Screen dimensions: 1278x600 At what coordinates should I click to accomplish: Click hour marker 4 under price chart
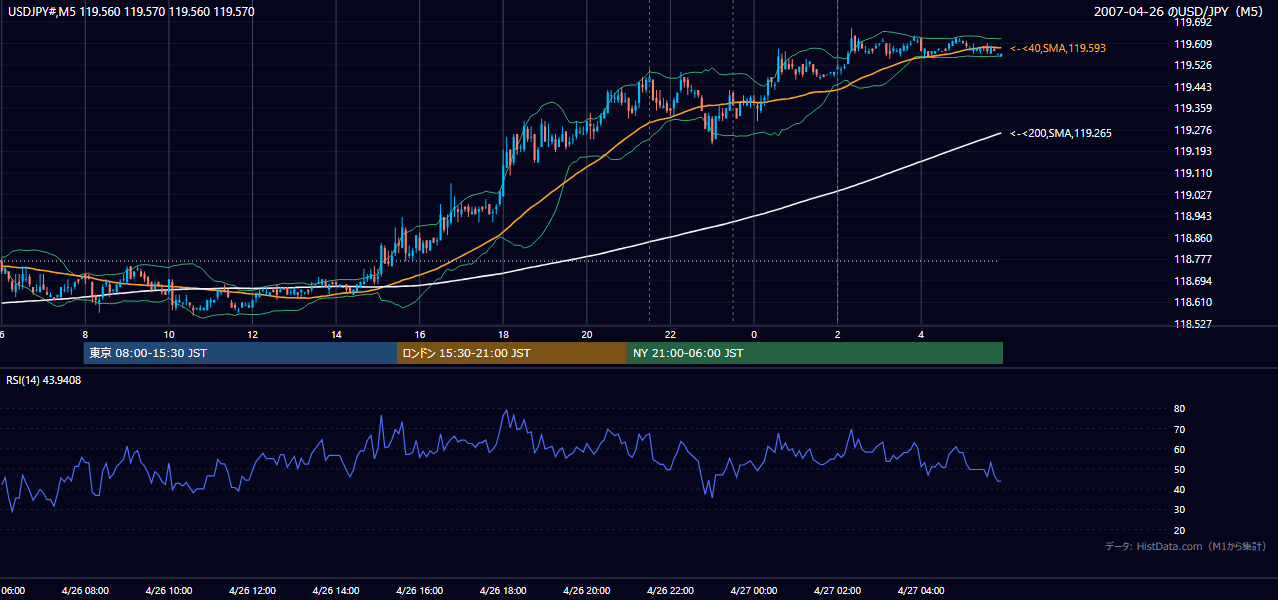pos(921,334)
